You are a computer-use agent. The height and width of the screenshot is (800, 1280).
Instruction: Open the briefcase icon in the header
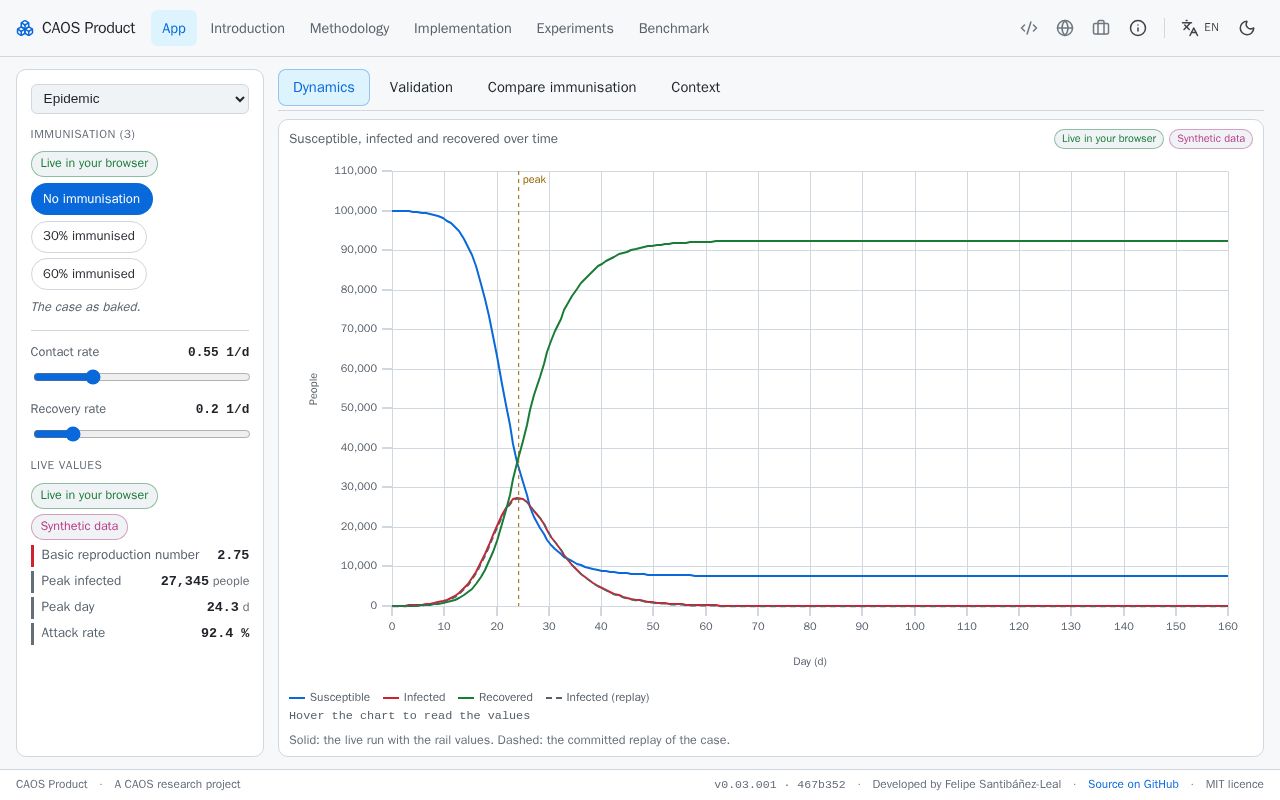(1101, 28)
